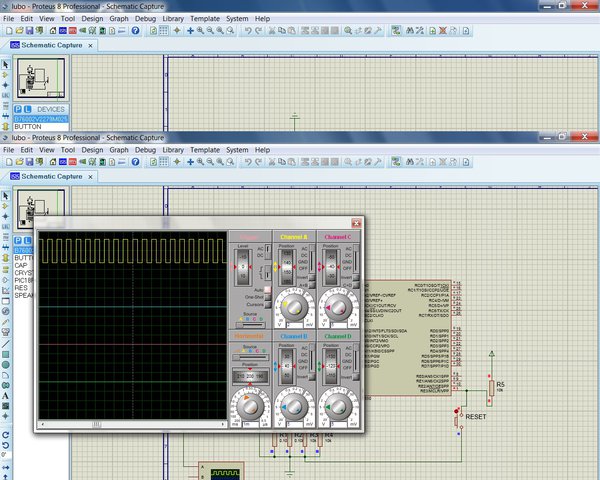Click Redraw display icon in front window toolbar
This screenshot has height=480, width=600.
[x=153, y=162]
